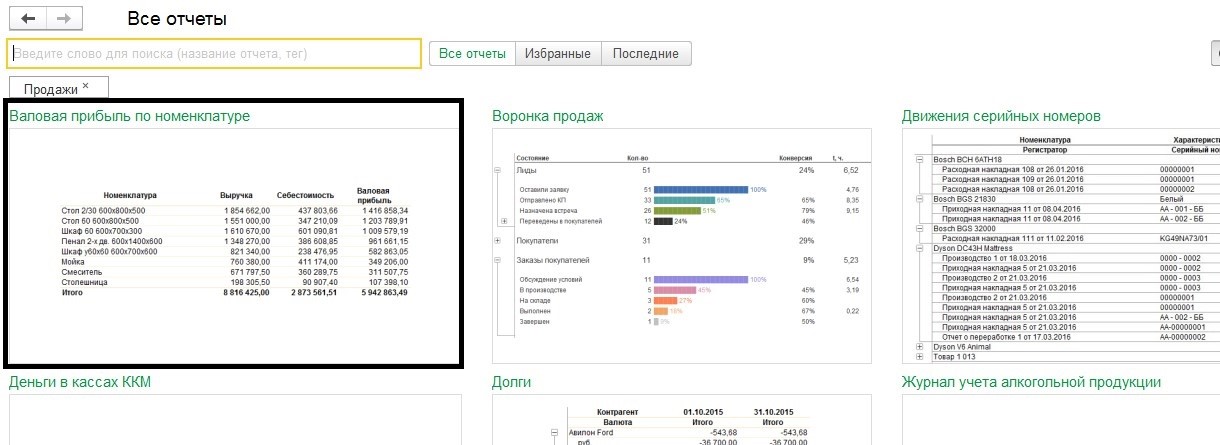
Task: Click the forward arrow navigation button
Action: [x=64, y=19]
